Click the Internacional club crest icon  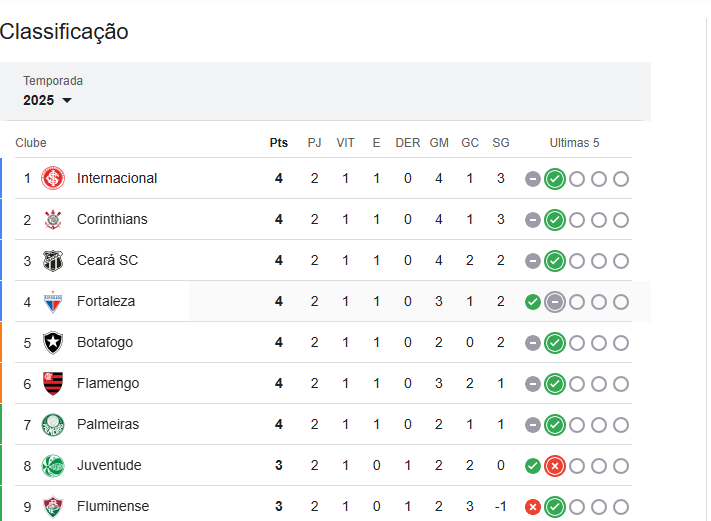pyautogui.click(x=53, y=178)
